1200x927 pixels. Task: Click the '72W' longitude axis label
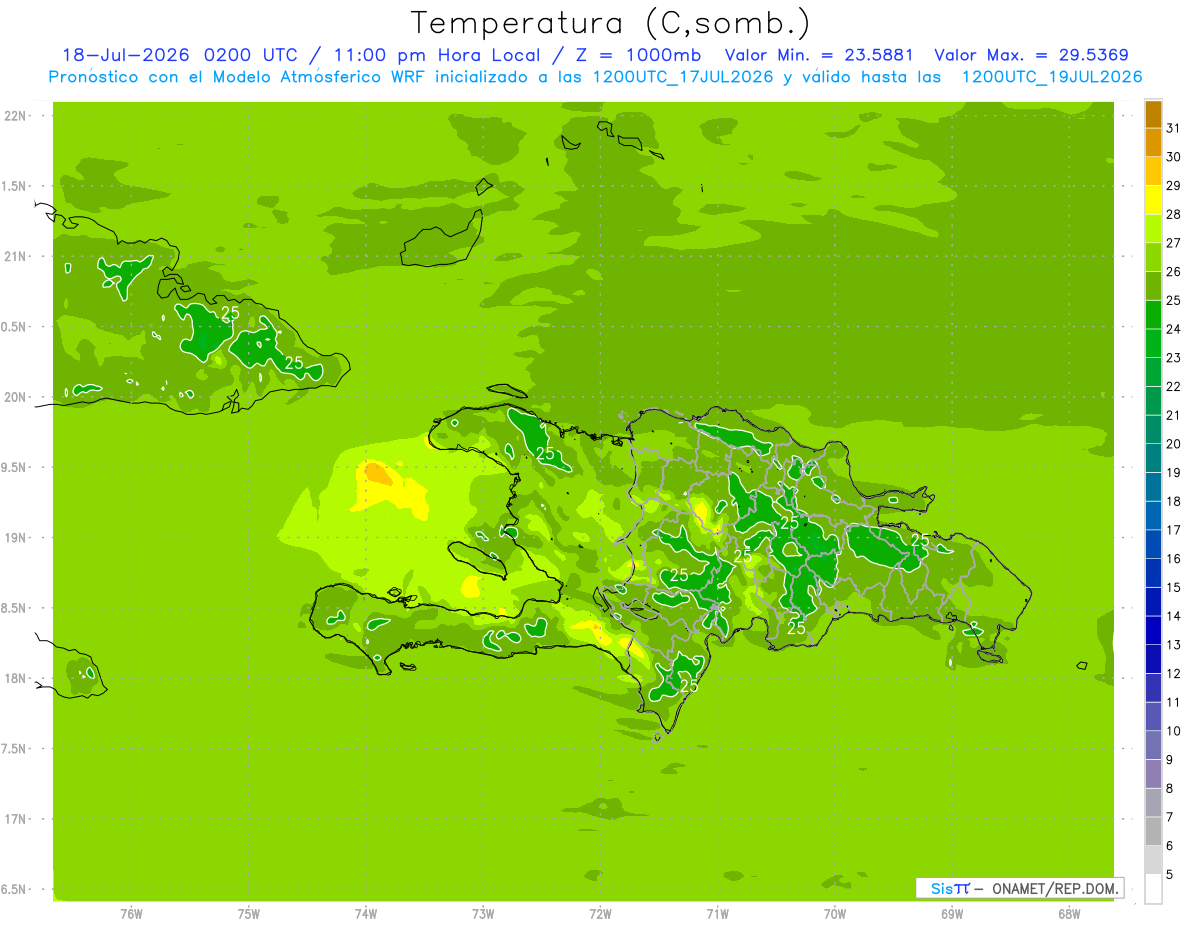(x=600, y=914)
